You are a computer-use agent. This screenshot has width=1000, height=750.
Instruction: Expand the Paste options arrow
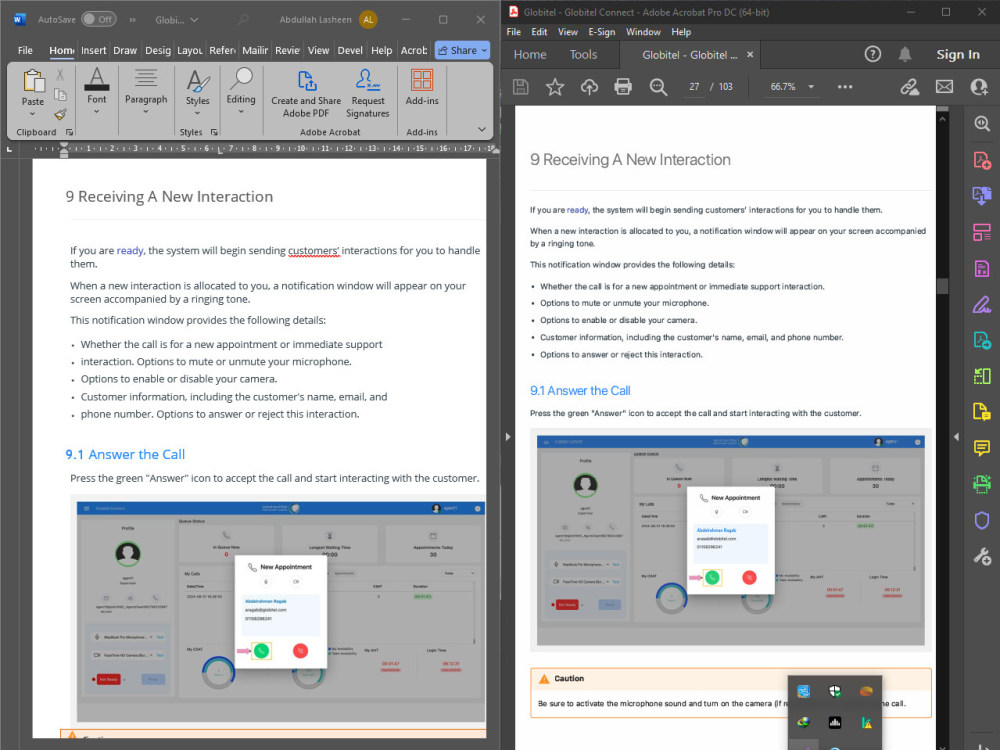(33, 114)
